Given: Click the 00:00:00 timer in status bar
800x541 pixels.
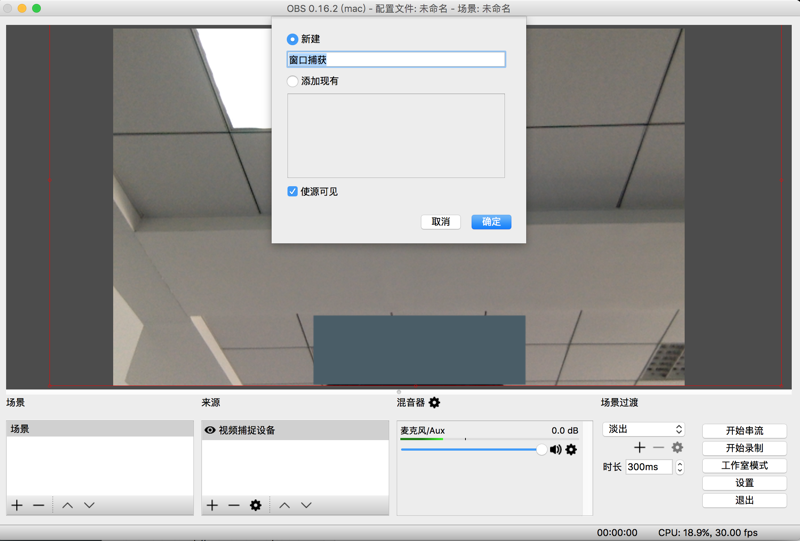Looking at the screenshot, I should [x=617, y=533].
